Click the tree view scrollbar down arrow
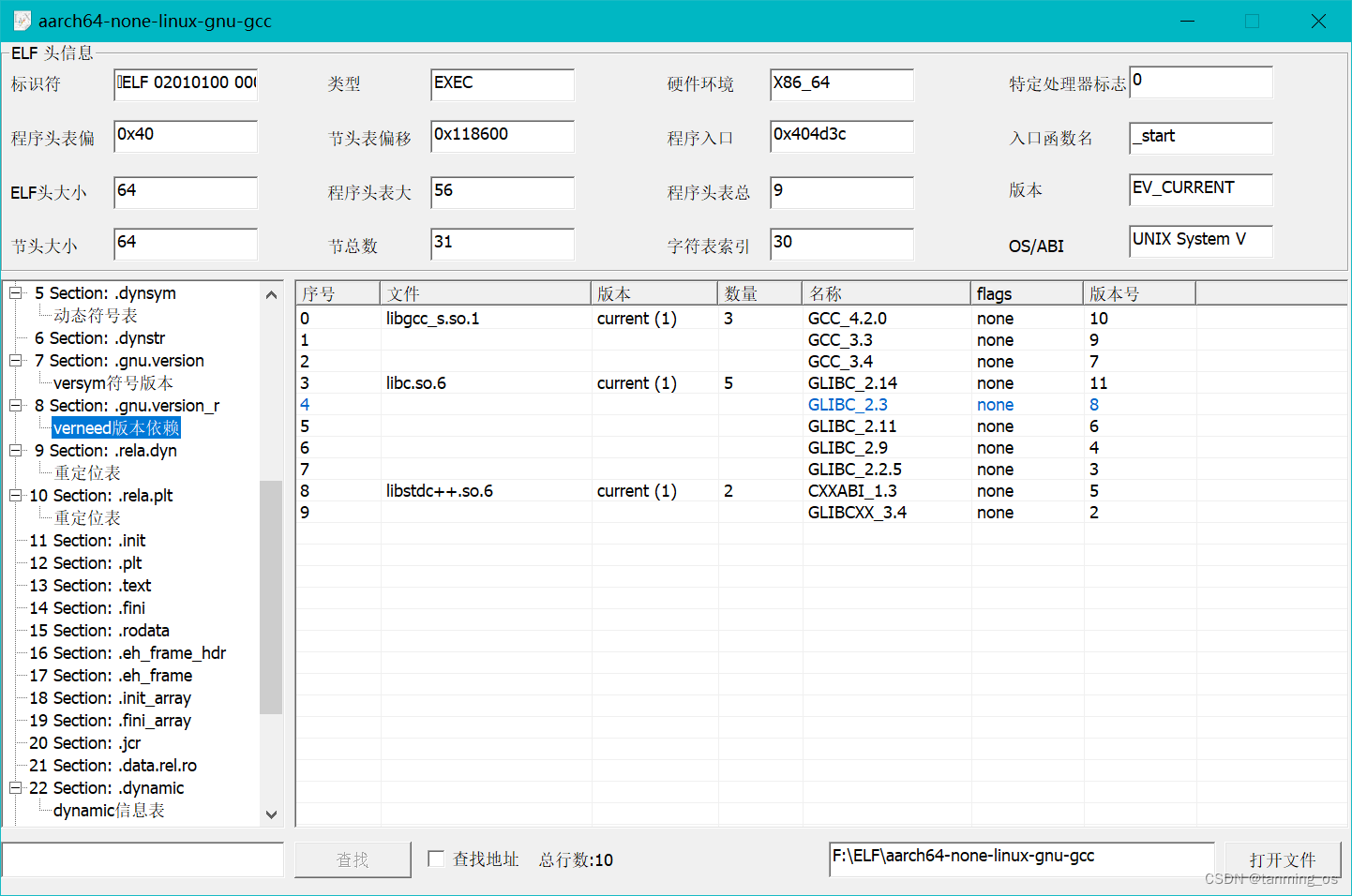1352x896 pixels. [x=271, y=814]
